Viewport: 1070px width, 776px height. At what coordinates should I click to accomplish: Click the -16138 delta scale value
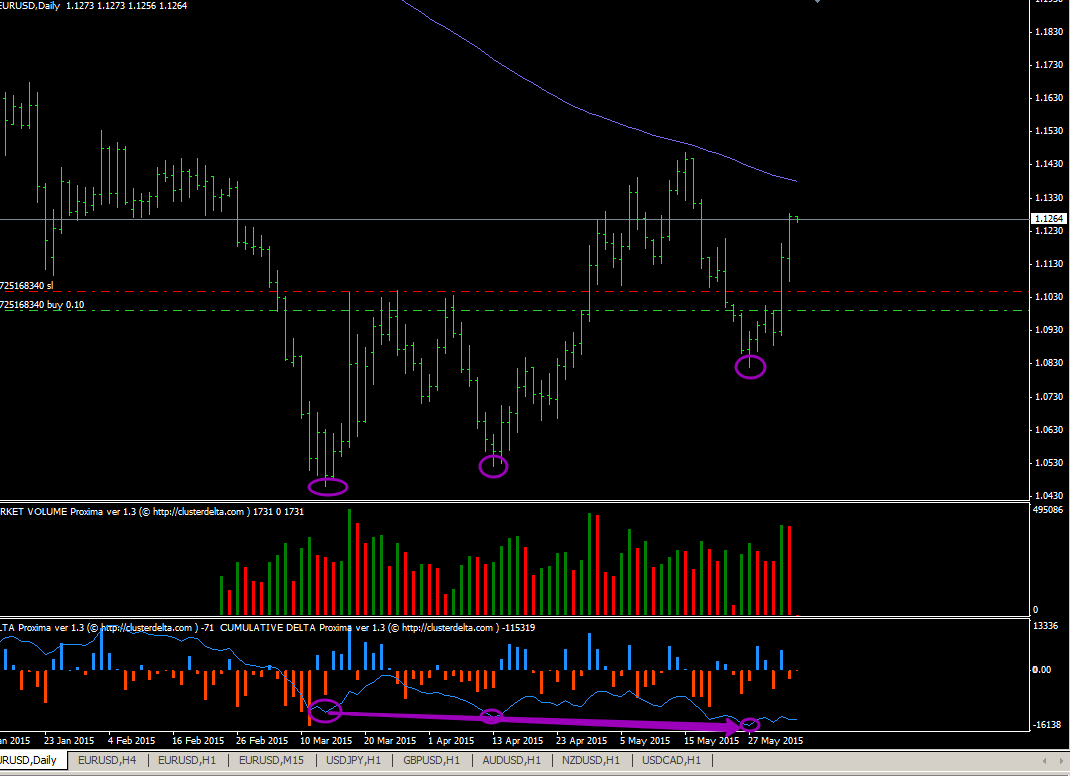(x=1047, y=725)
